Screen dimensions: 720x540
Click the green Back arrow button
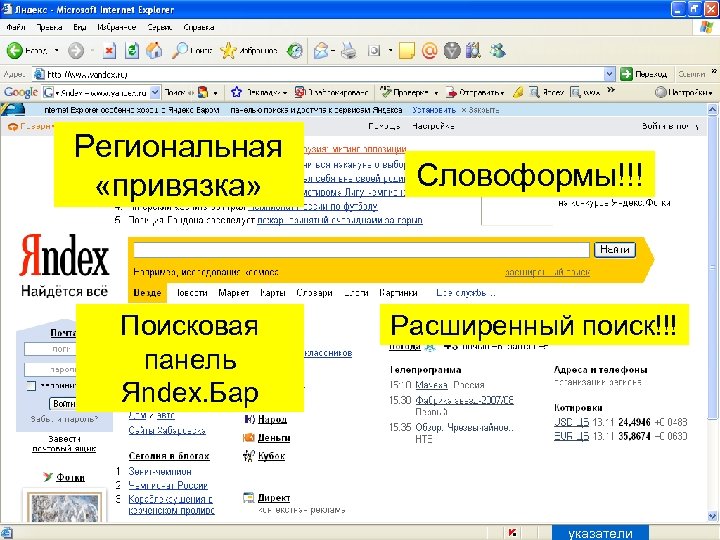pos(15,50)
